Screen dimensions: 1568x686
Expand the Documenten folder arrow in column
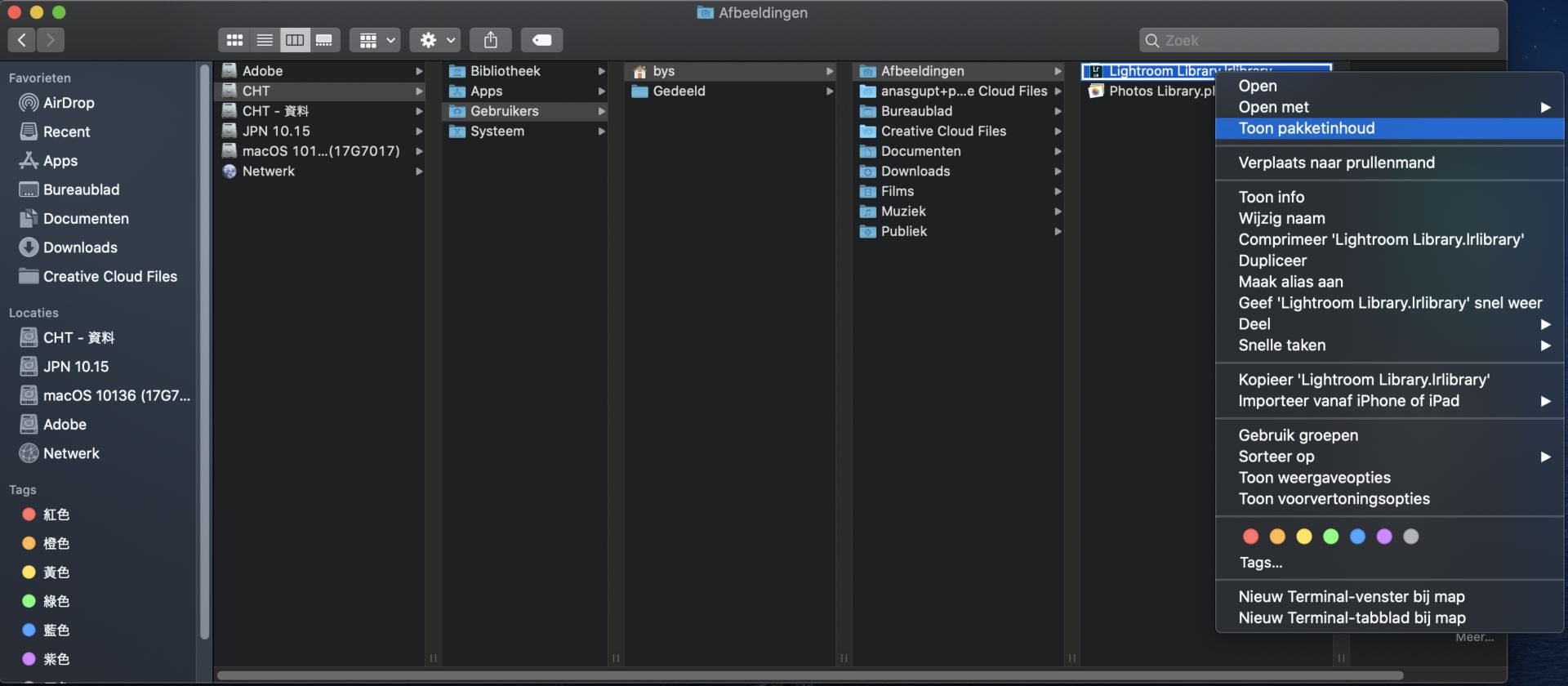point(1058,151)
